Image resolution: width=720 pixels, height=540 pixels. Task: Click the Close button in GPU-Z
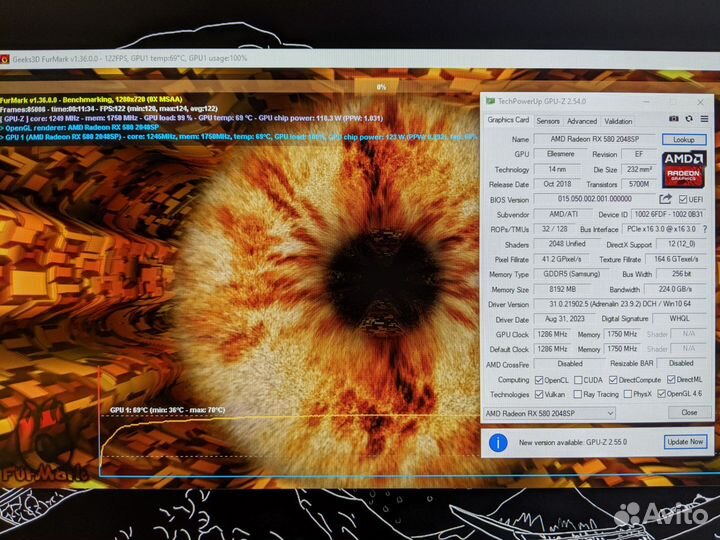point(689,412)
